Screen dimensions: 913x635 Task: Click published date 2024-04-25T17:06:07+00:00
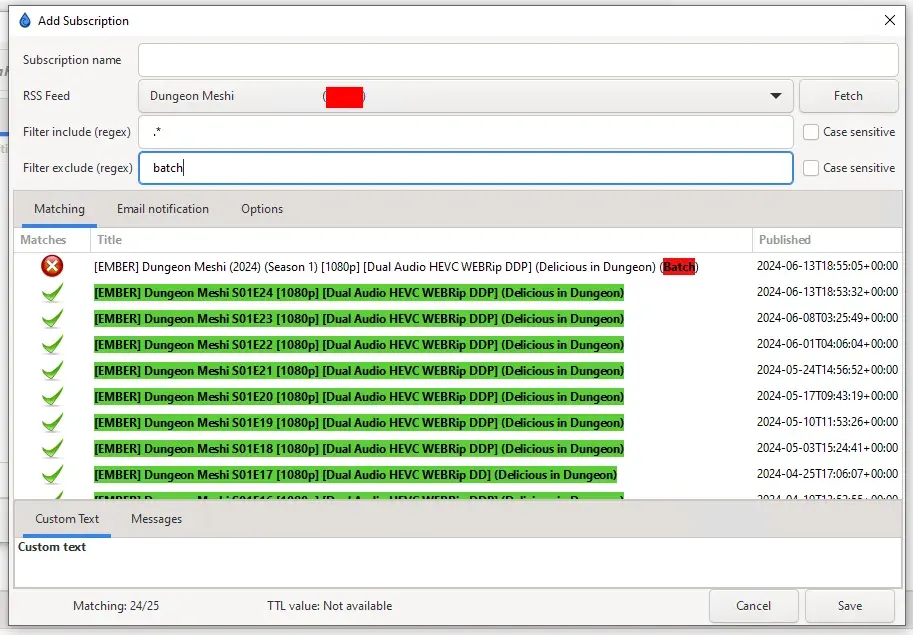[827, 474]
